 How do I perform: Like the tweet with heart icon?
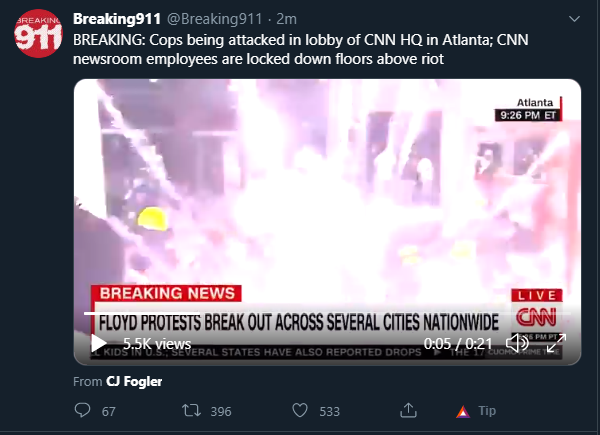pos(300,411)
